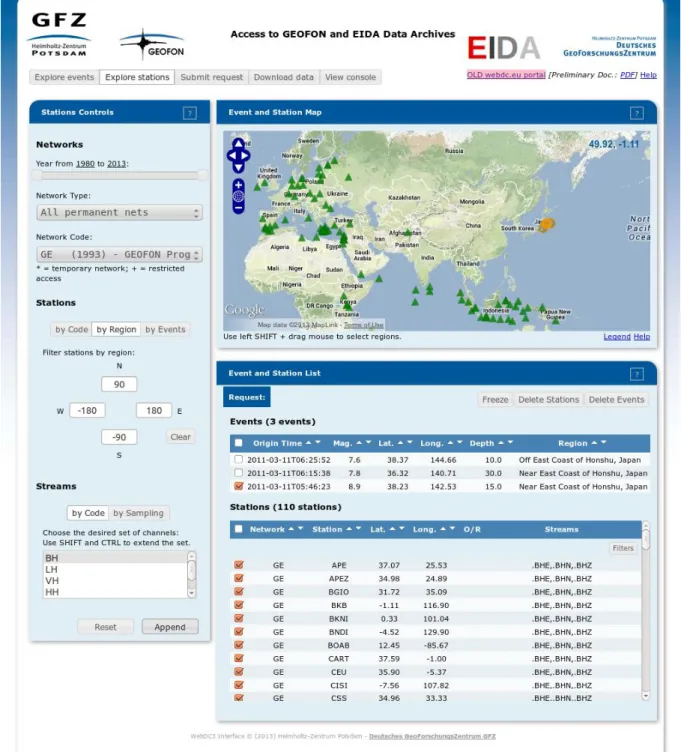Sort events by Long. ascending
This screenshot has height=752, width=681.
[x=450, y=443]
